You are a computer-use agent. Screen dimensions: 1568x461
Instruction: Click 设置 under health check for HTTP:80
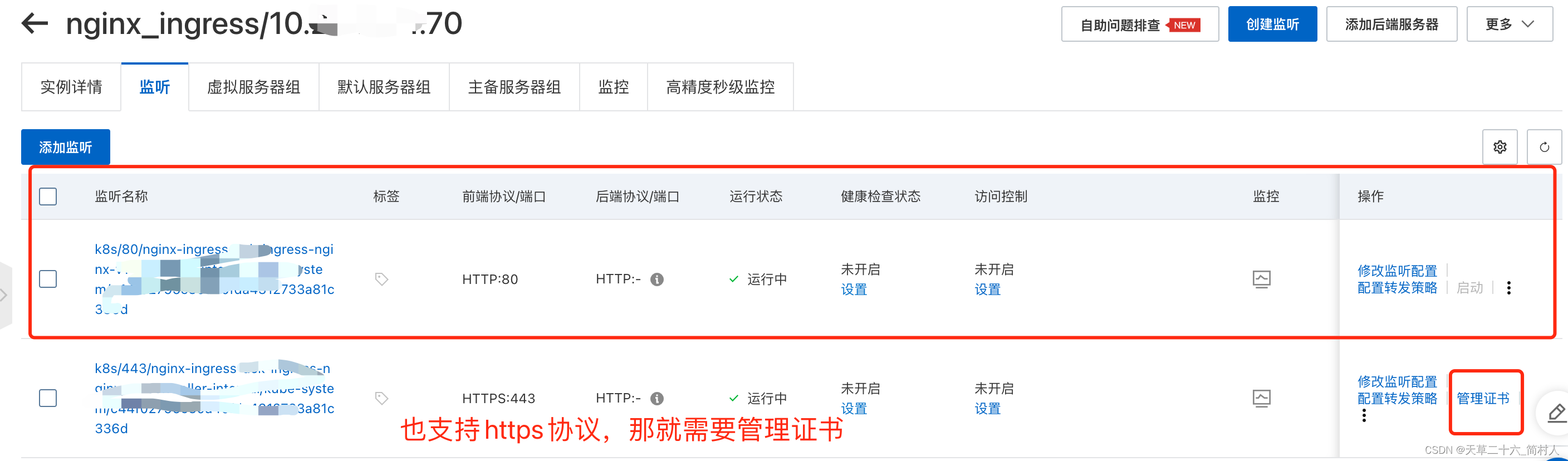coord(854,290)
